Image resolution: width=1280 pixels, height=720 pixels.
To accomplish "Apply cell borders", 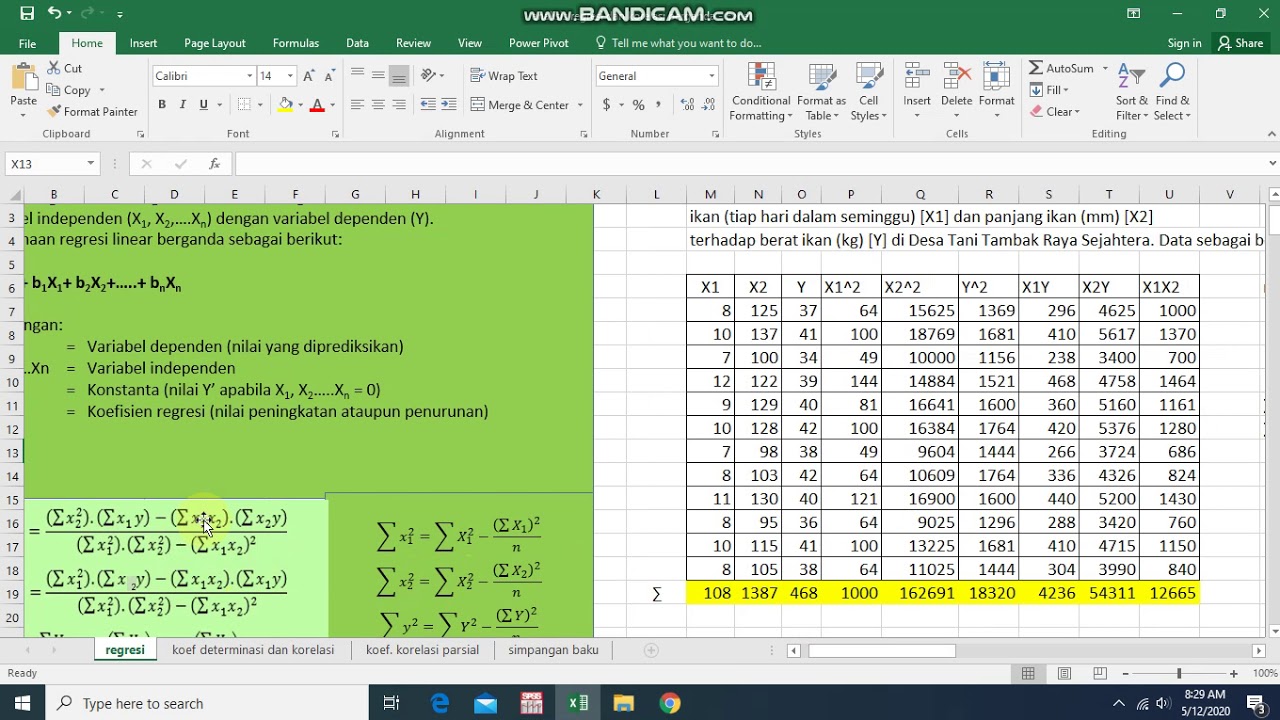I will pyautogui.click(x=244, y=105).
